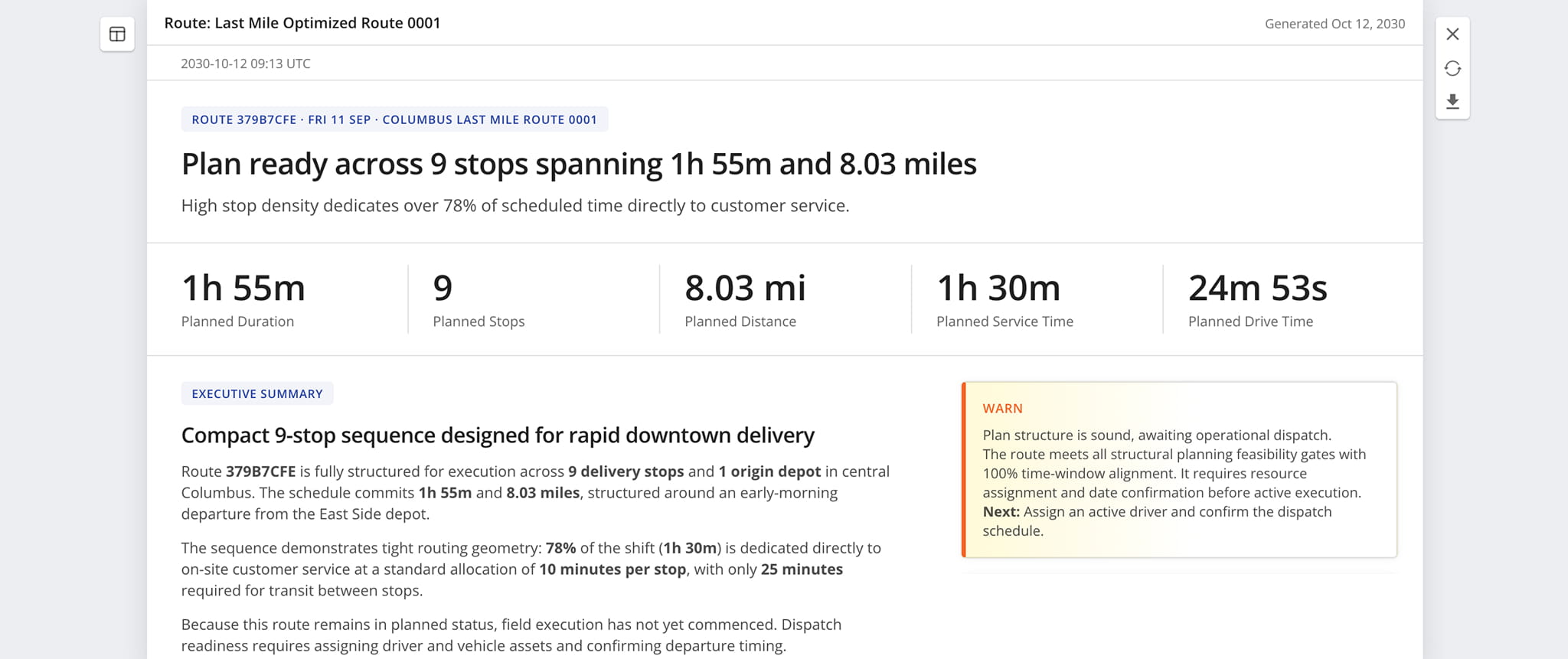Image resolution: width=1568 pixels, height=659 pixels.
Task: Close the route report panel
Action: (1452, 34)
